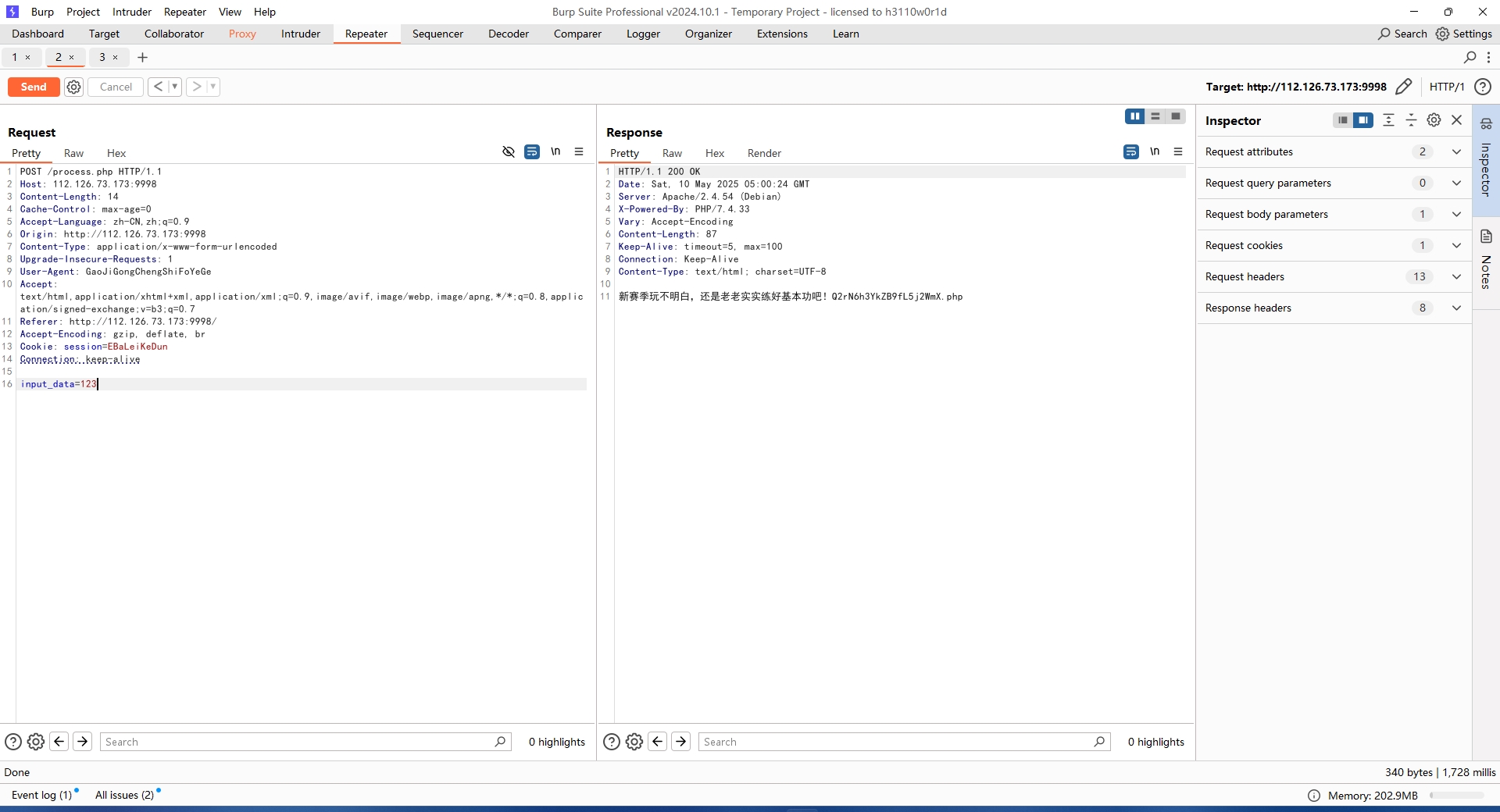The height and width of the screenshot is (812, 1500).
Task: Switch to the Intruder tab
Action: coord(300,34)
